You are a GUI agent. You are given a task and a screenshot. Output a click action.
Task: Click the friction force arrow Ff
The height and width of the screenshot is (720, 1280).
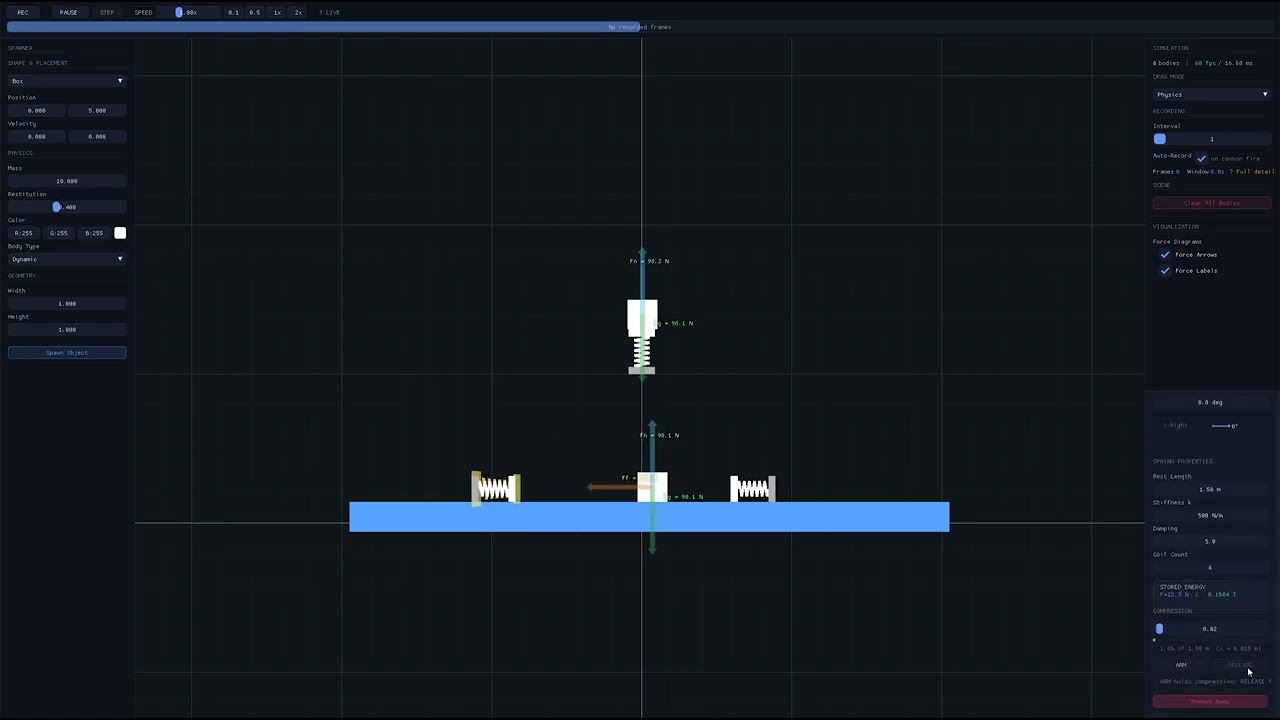pyautogui.click(x=612, y=487)
